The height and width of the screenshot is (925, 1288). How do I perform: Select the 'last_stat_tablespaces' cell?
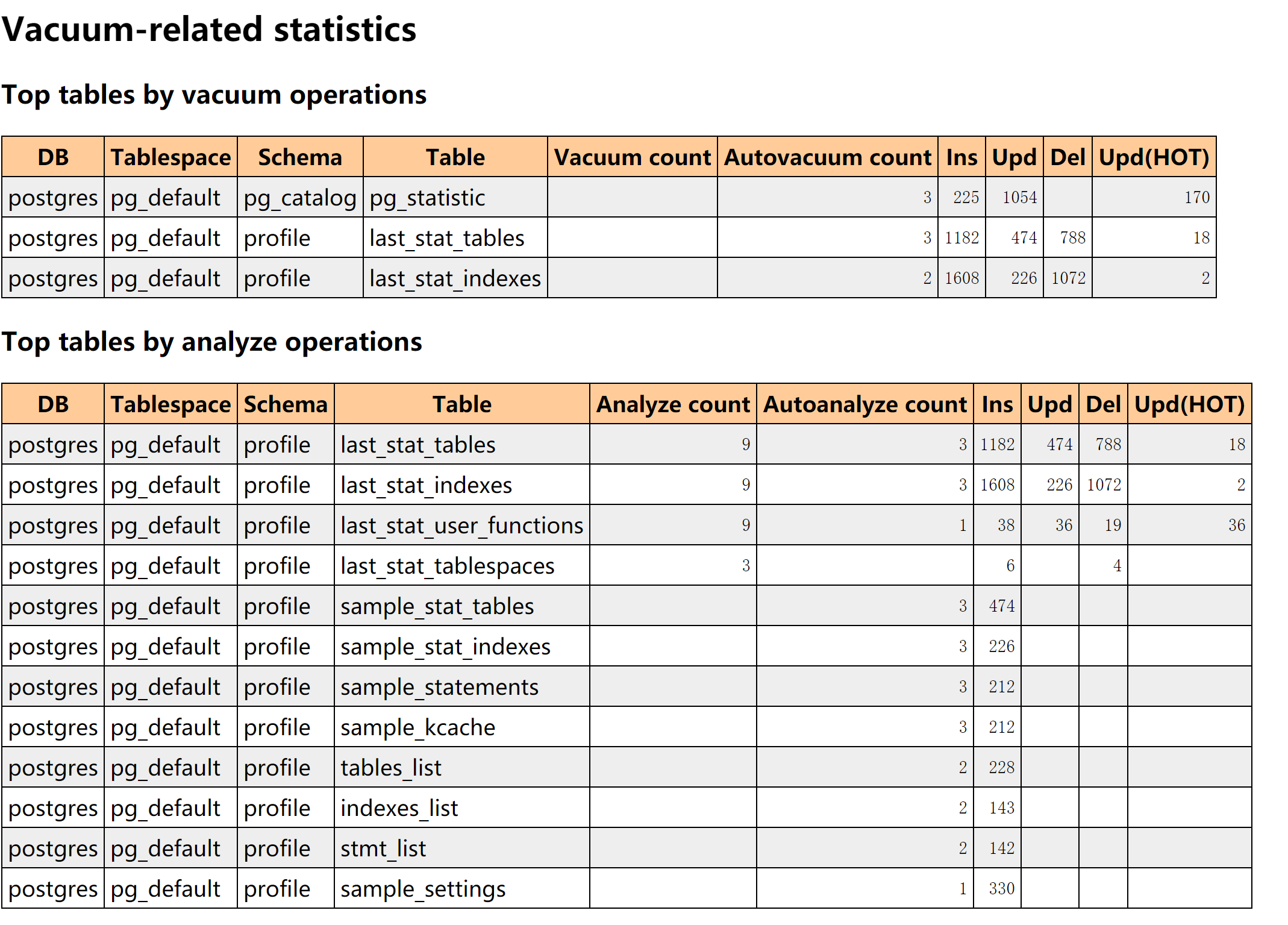(462, 565)
